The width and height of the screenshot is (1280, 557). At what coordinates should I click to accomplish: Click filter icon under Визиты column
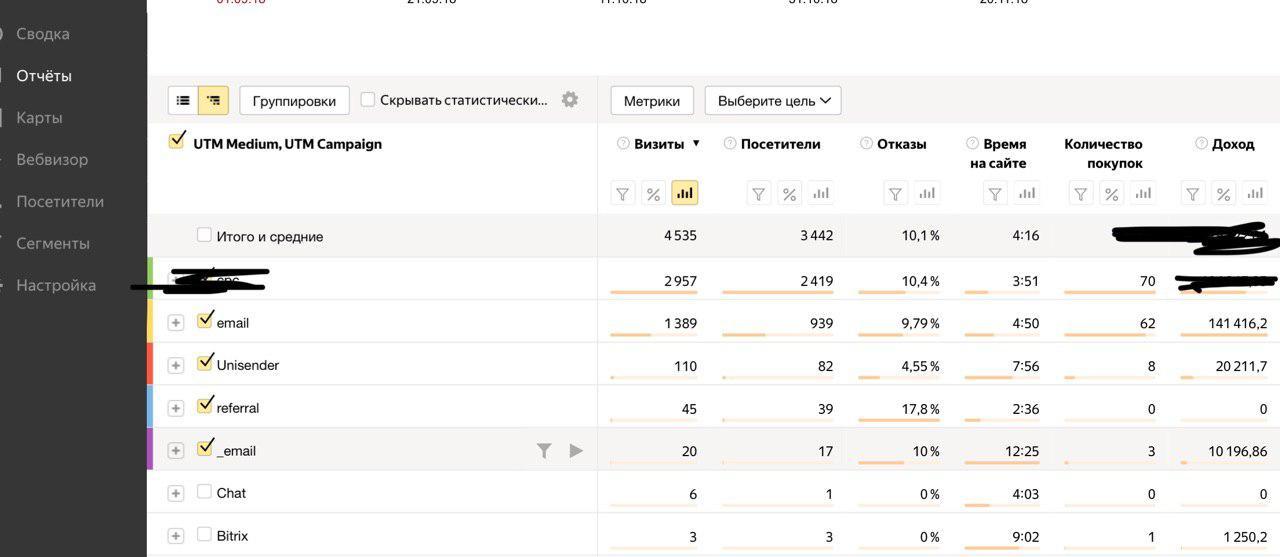[623, 193]
